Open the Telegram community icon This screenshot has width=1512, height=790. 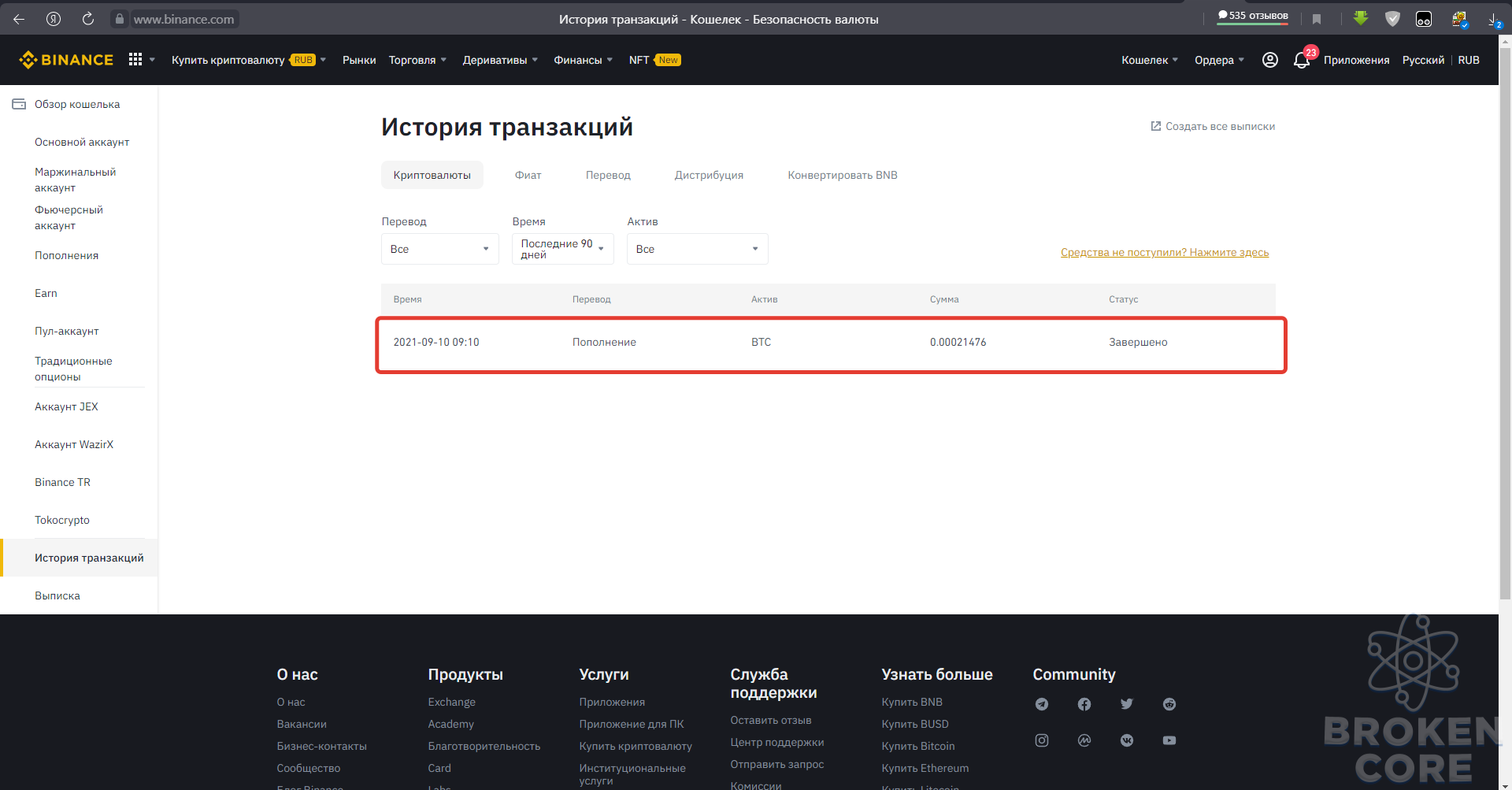1042,704
